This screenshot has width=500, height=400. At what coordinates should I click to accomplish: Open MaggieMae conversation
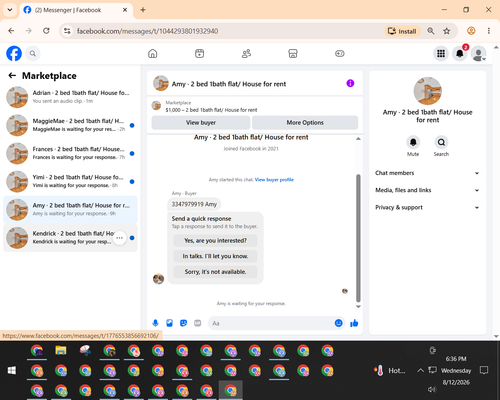70,125
